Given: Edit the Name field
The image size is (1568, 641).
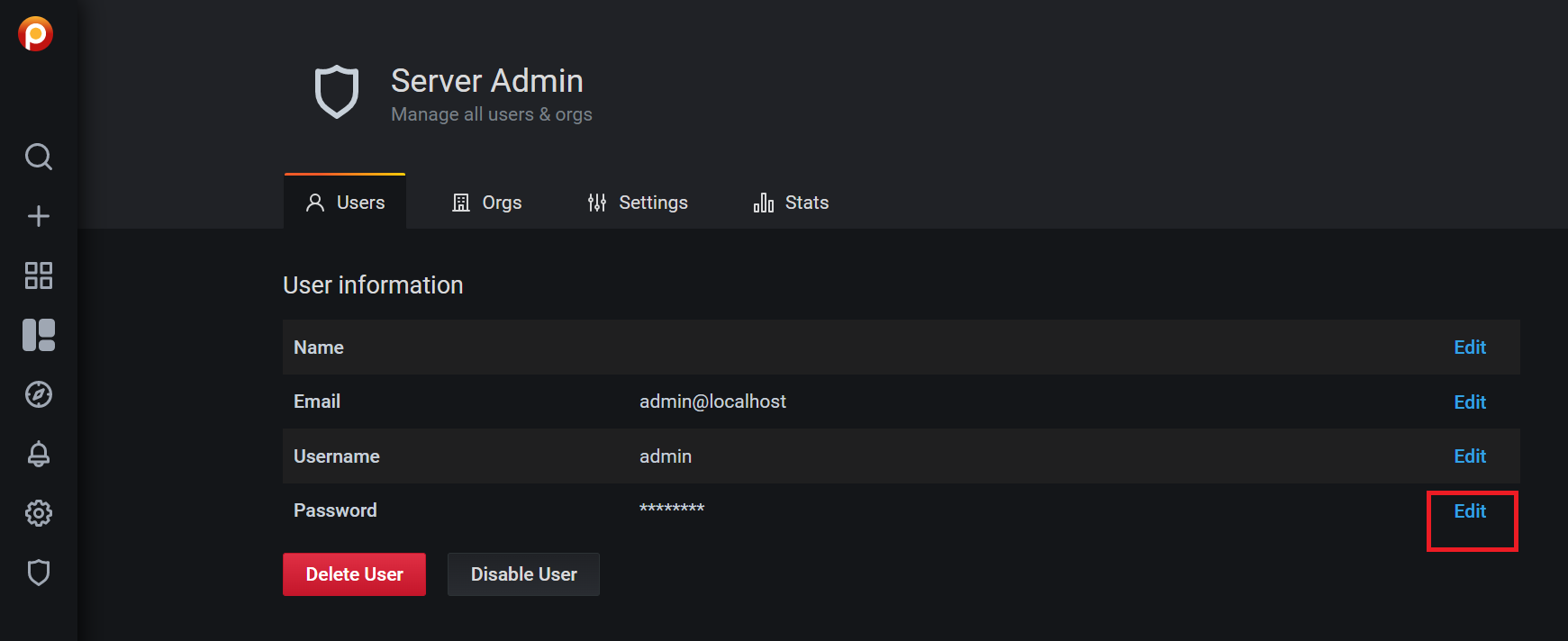Looking at the screenshot, I should tap(1470, 348).
